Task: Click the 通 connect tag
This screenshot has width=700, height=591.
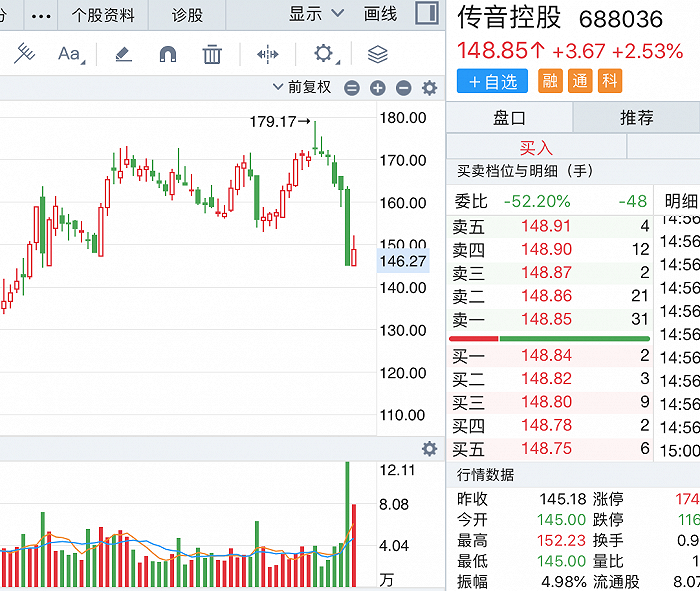Action: click(580, 81)
